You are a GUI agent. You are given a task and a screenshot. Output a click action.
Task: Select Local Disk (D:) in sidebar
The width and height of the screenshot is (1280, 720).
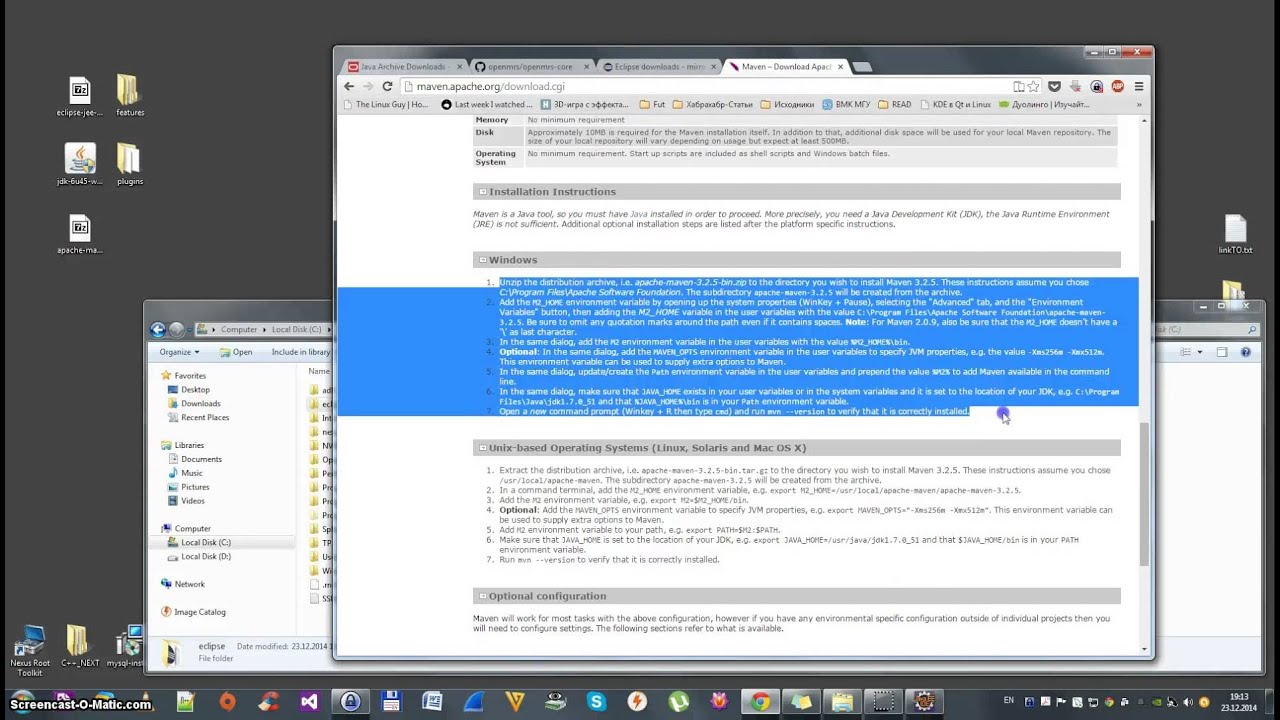(206, 556)
